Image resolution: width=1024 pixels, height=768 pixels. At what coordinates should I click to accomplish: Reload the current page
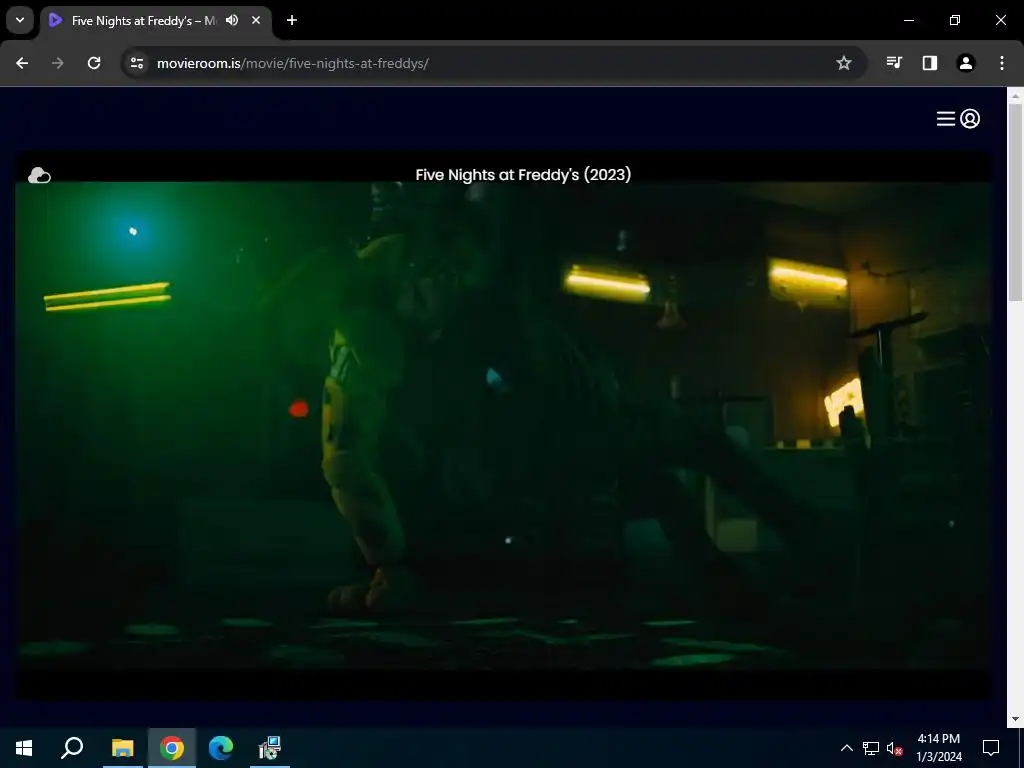[94, 63]
